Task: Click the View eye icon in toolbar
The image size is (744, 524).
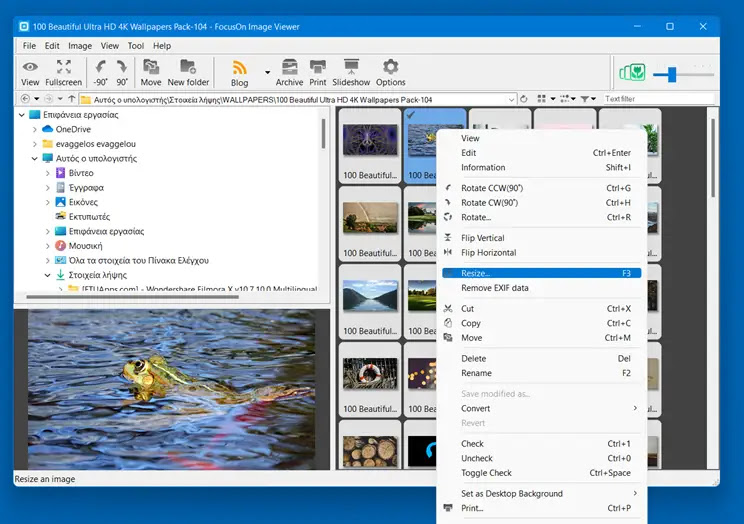Action: click(x=30, y=73)
